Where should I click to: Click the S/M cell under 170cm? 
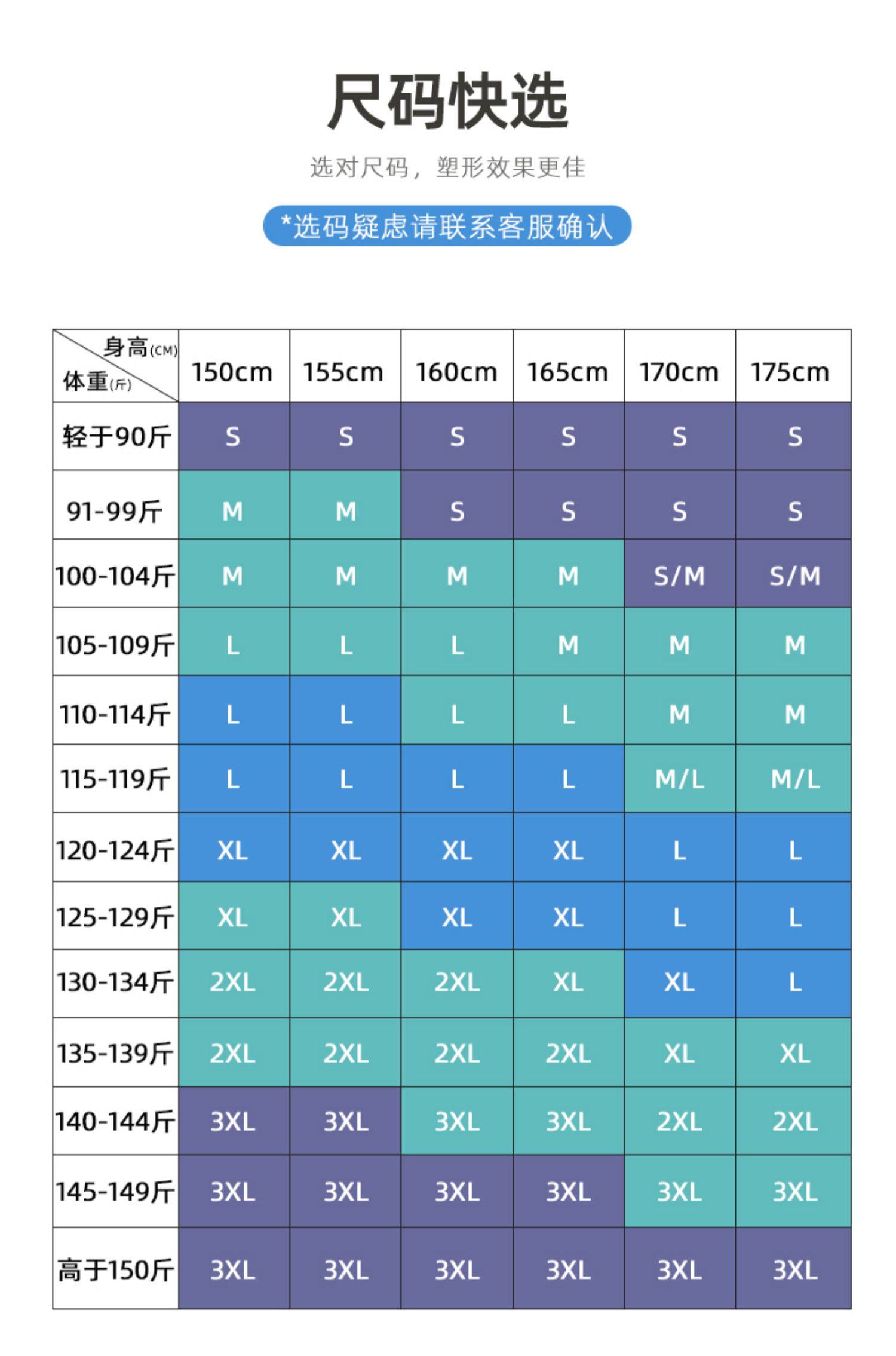click(679, 576)
